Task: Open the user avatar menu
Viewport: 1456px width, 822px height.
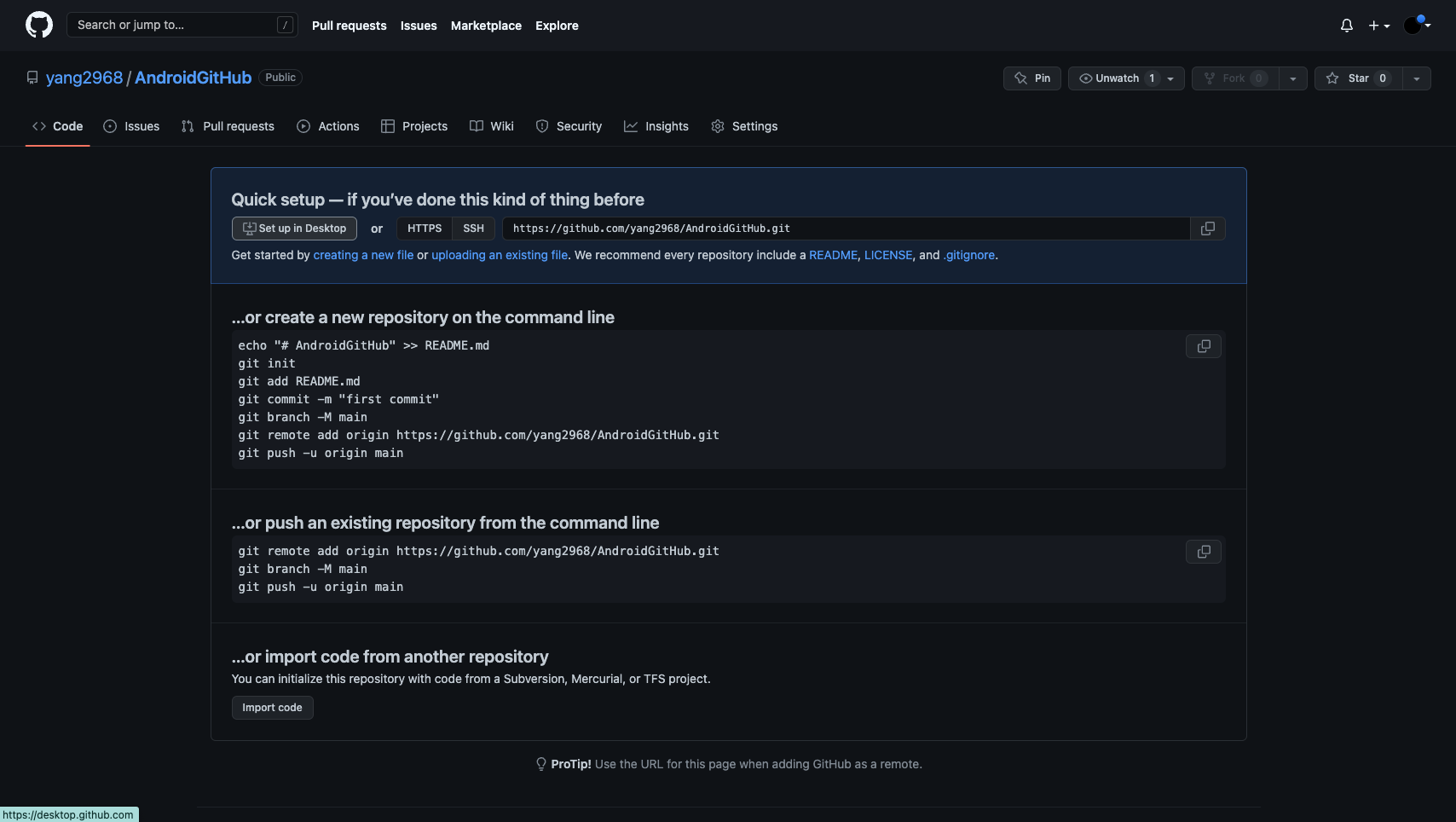Action: tap(1416, 26)
